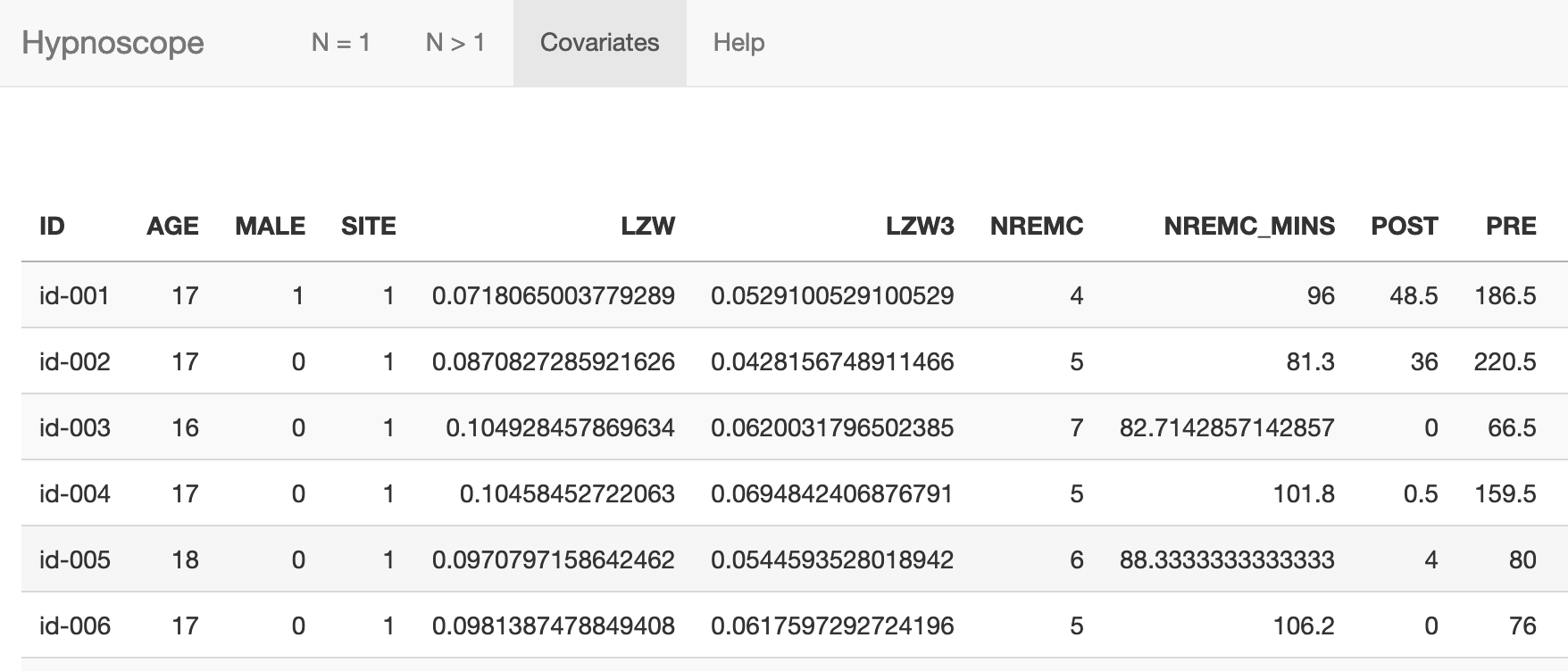Open the Hypnoscope home link
1568x671 pixels.
[113, 43]
